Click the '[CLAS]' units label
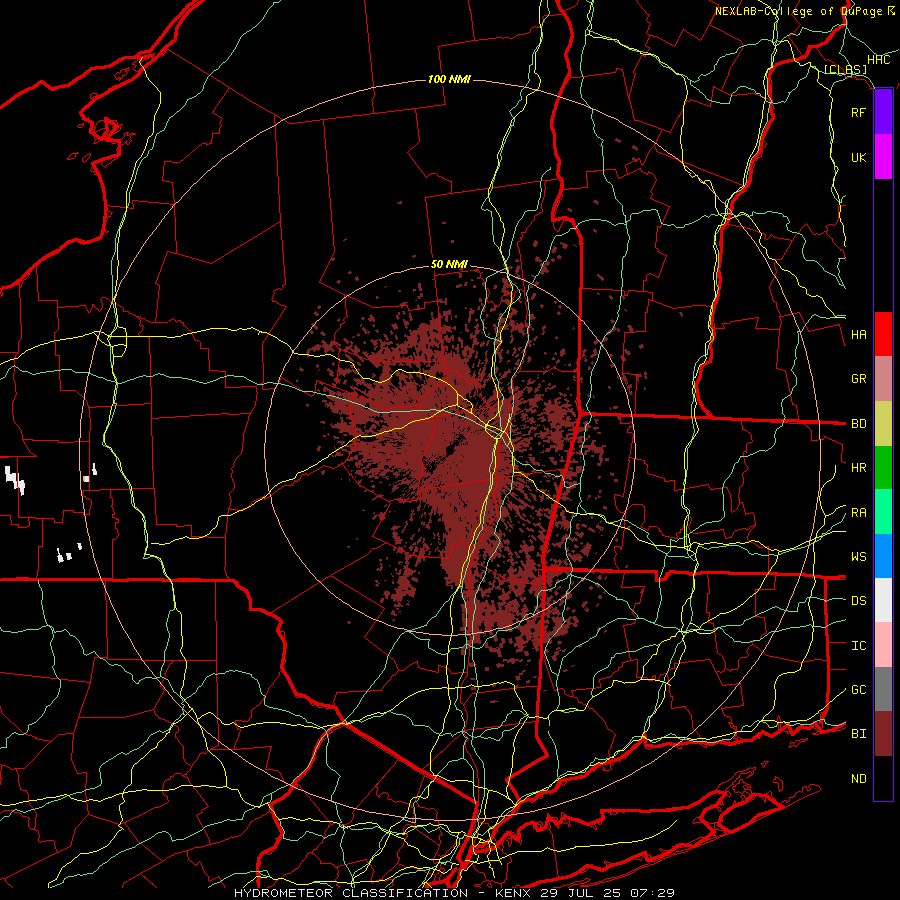 845,70
